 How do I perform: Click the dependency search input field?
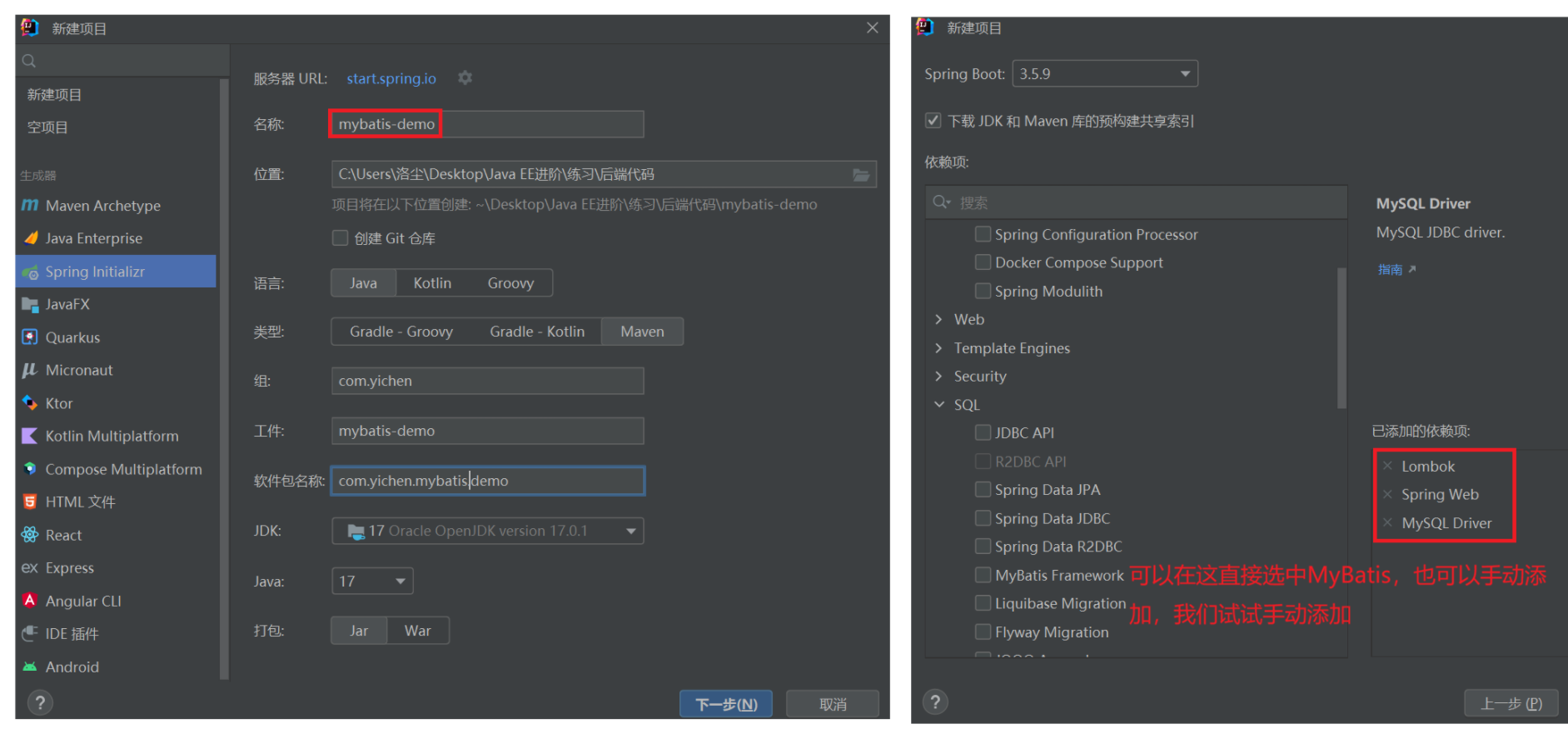click(1137, 202)
